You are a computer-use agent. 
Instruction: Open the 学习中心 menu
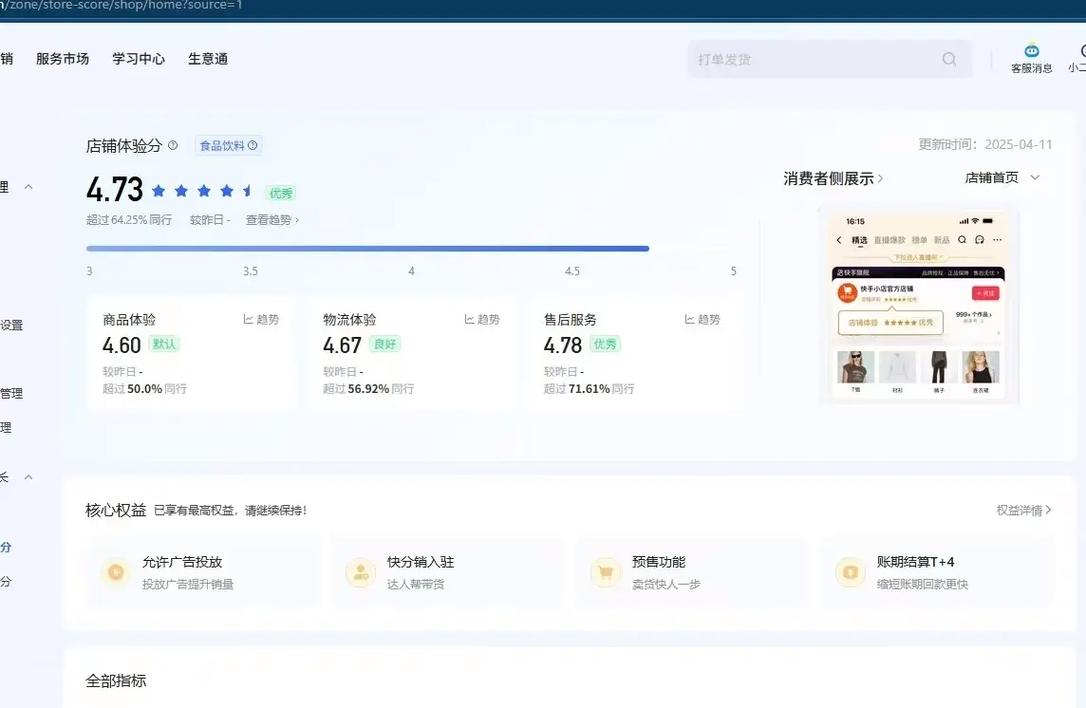click(x=138, y=58)
